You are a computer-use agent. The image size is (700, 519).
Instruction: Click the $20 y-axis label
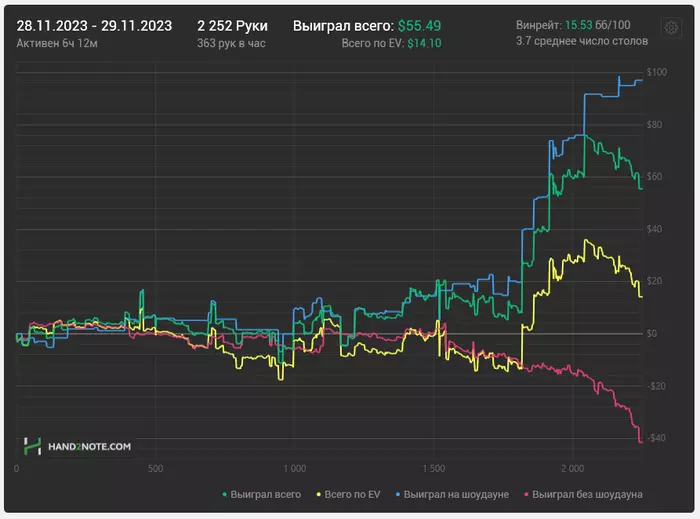tap(654, 281)
